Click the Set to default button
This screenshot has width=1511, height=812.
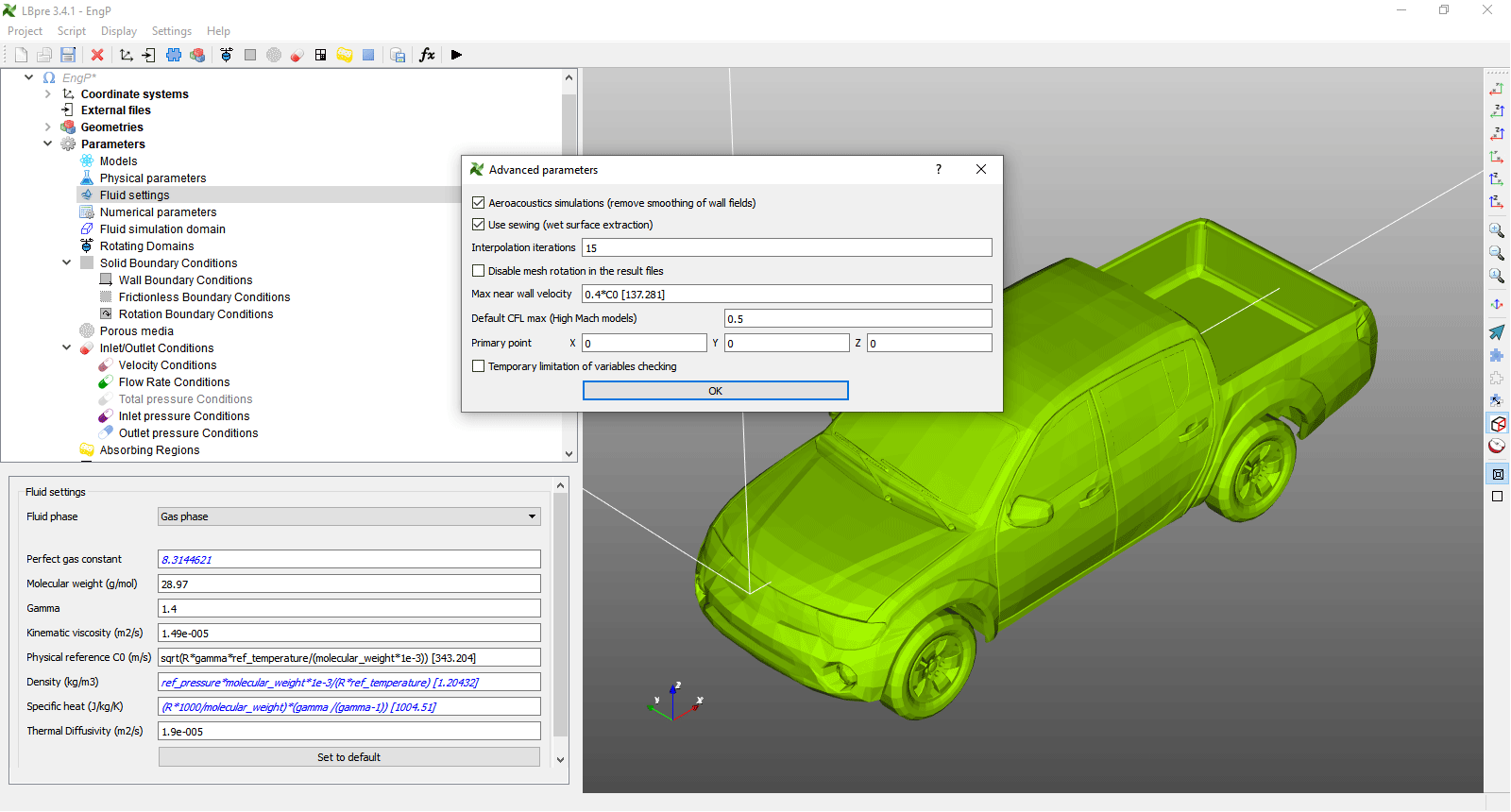click(x=348, y=757)
